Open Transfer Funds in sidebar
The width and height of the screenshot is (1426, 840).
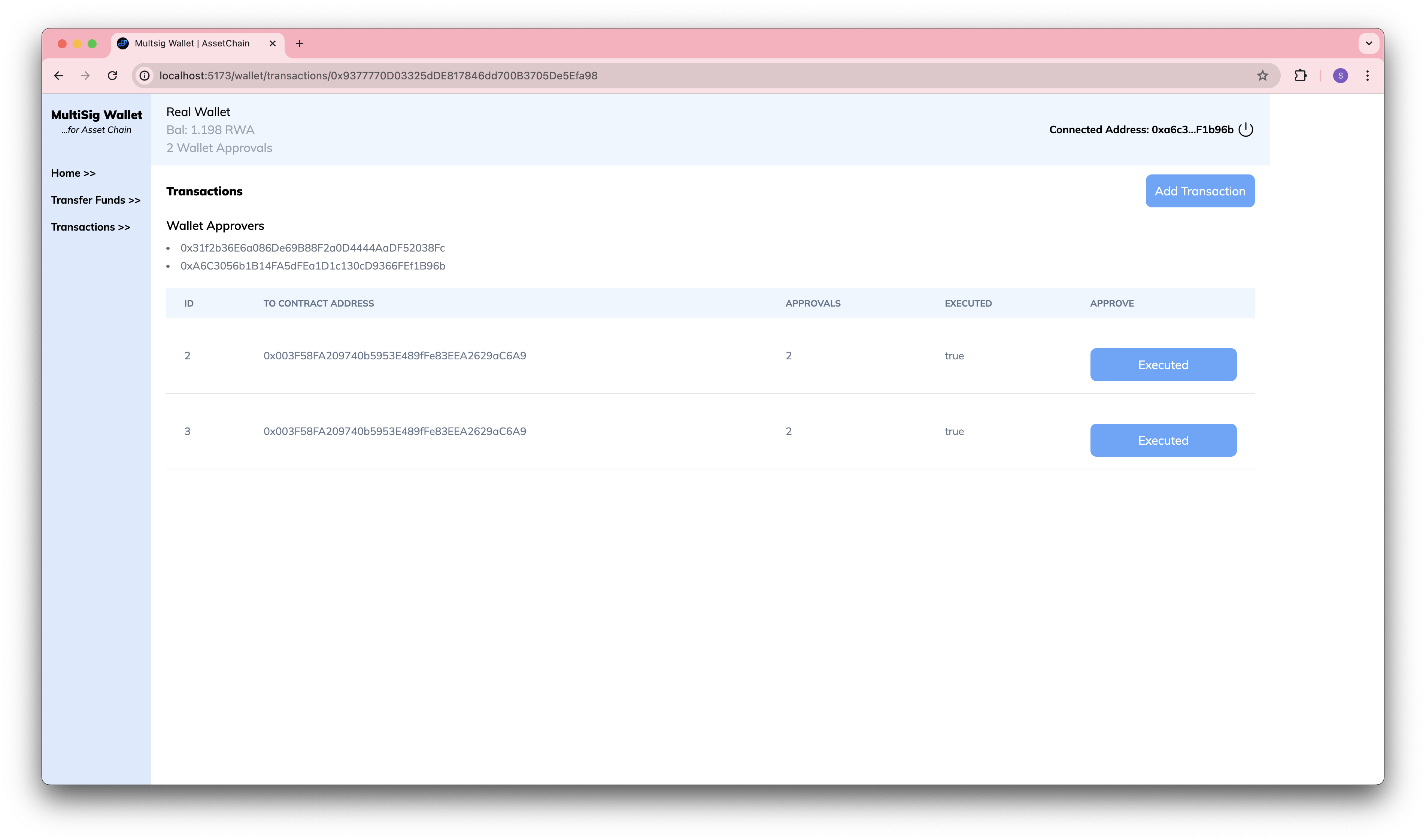(95, 200)
